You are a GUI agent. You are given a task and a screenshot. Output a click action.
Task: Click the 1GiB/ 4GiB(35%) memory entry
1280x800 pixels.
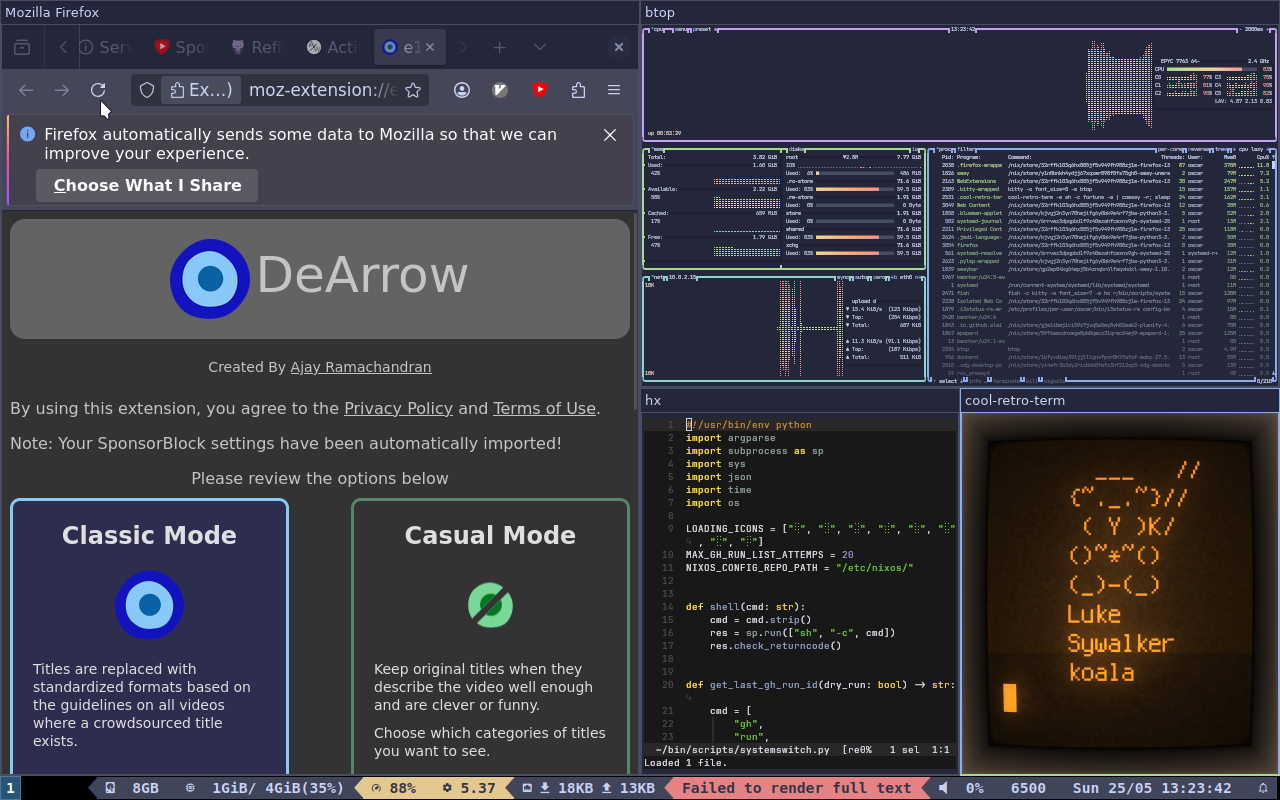pos(266,788)
